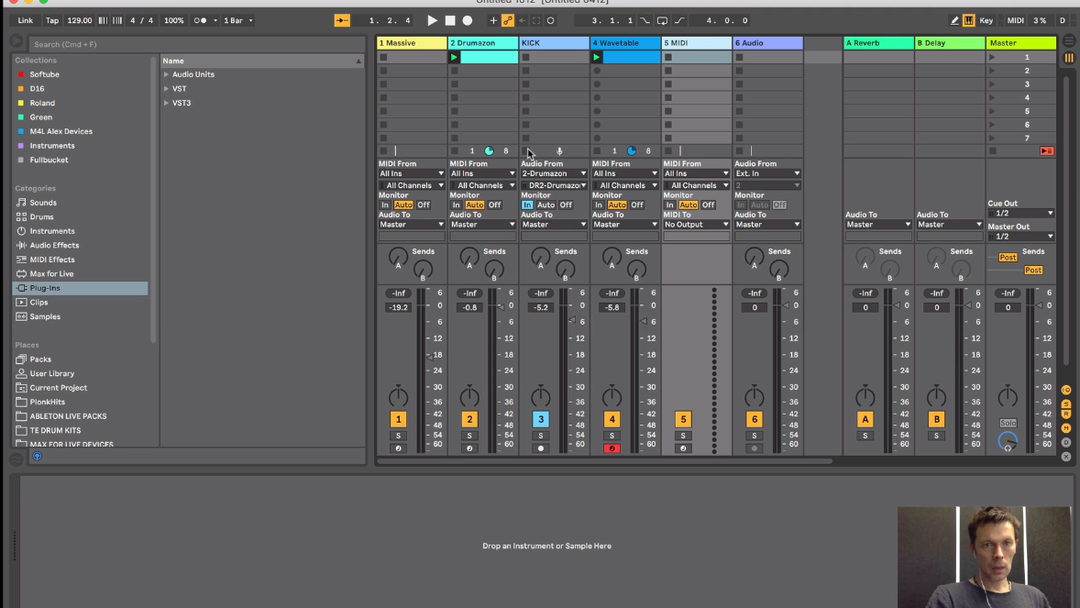Open MIDI To dropdown showing No Output
Screen dimensions: 1080x608
coord(696,225)
